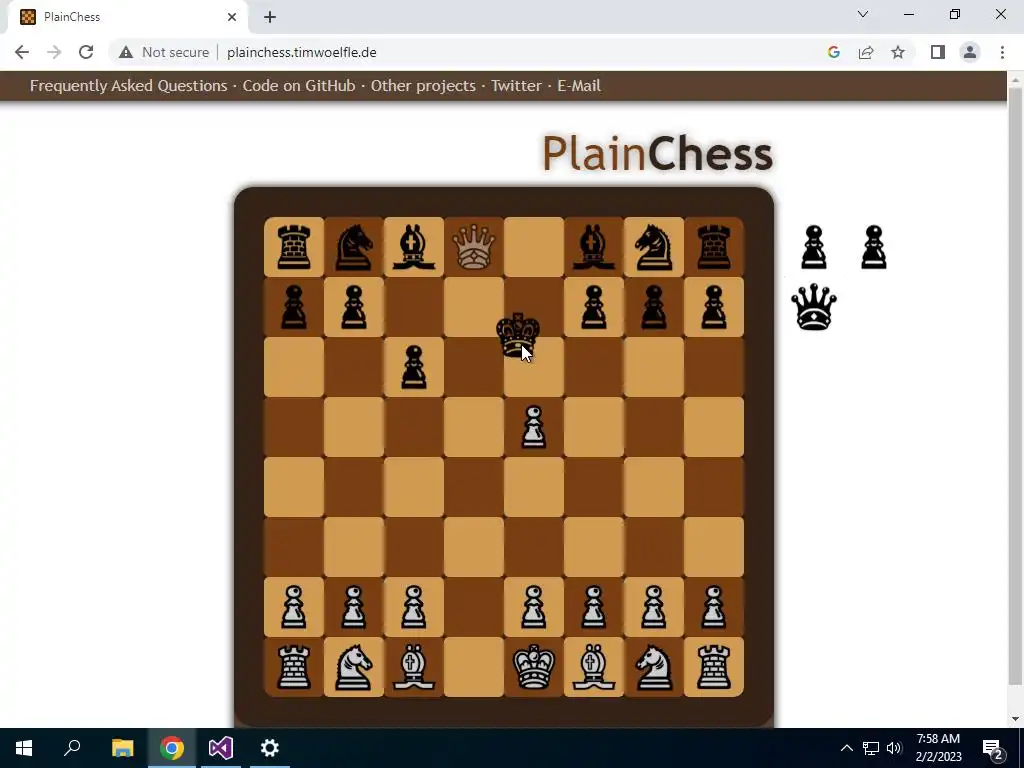1024x768 pixels.
Task: Bookmark this page with the star
Action: [898, 52]
